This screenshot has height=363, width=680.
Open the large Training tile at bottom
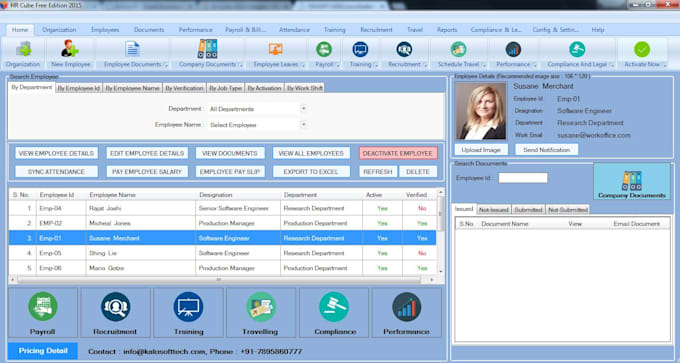(188, 313)
